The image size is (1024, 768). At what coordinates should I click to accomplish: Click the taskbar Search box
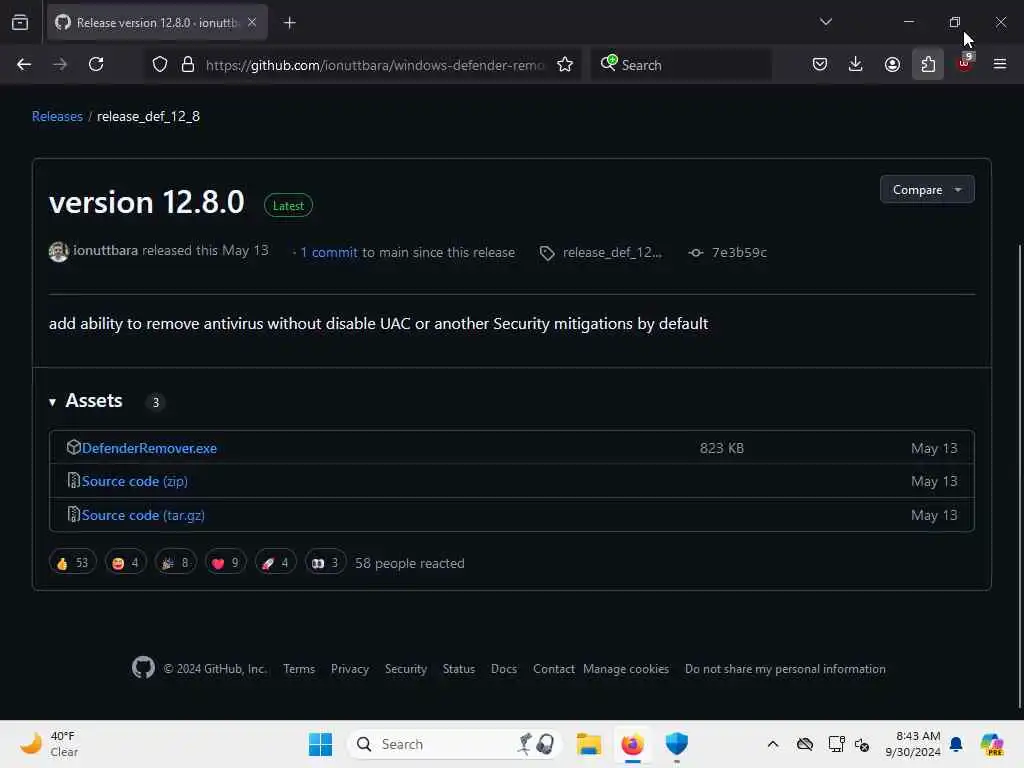tap(455, 744)
